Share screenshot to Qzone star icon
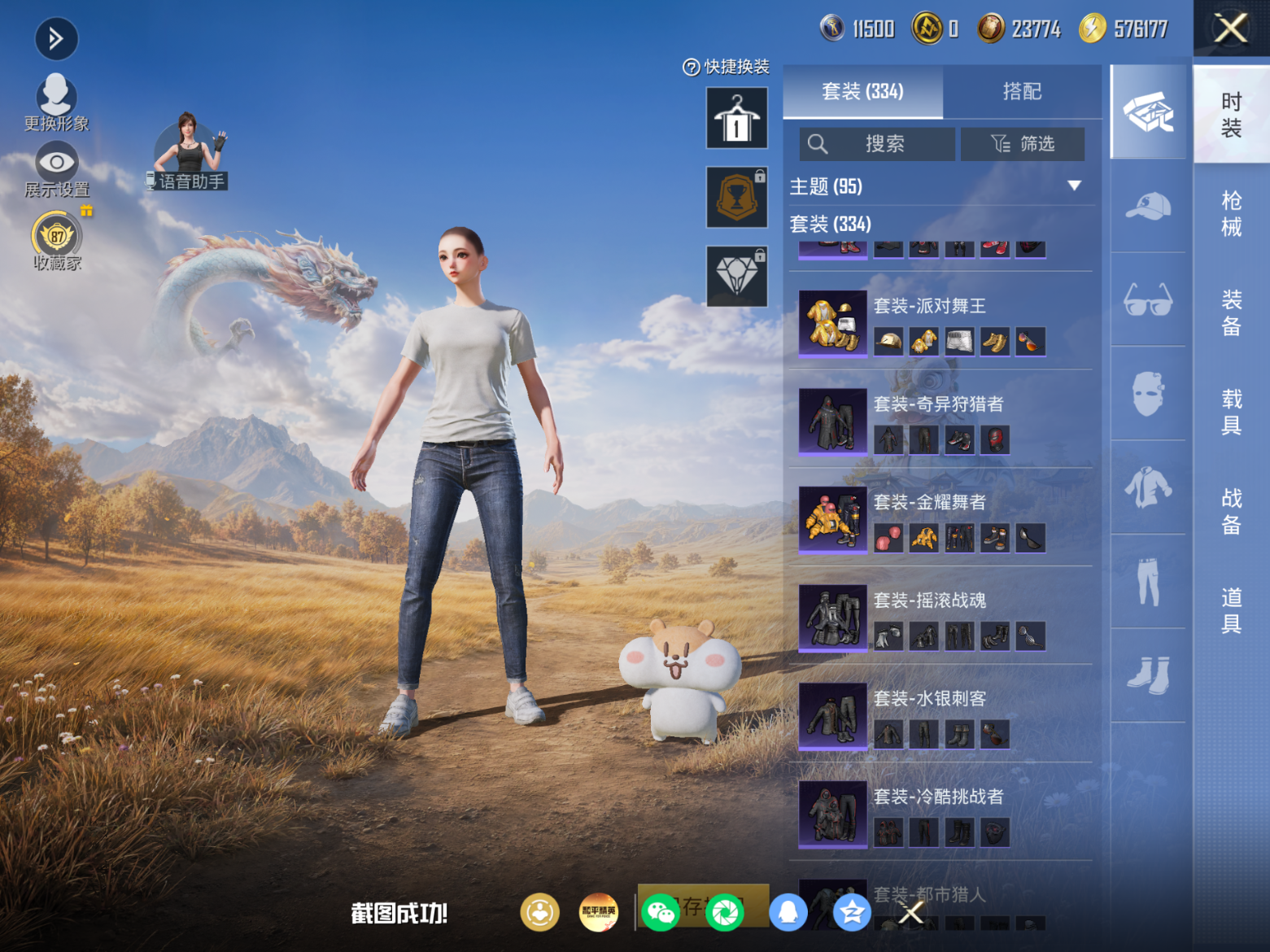Viewport: 1270px width, 952px height. pyautogui.click(x=852, y=913)
